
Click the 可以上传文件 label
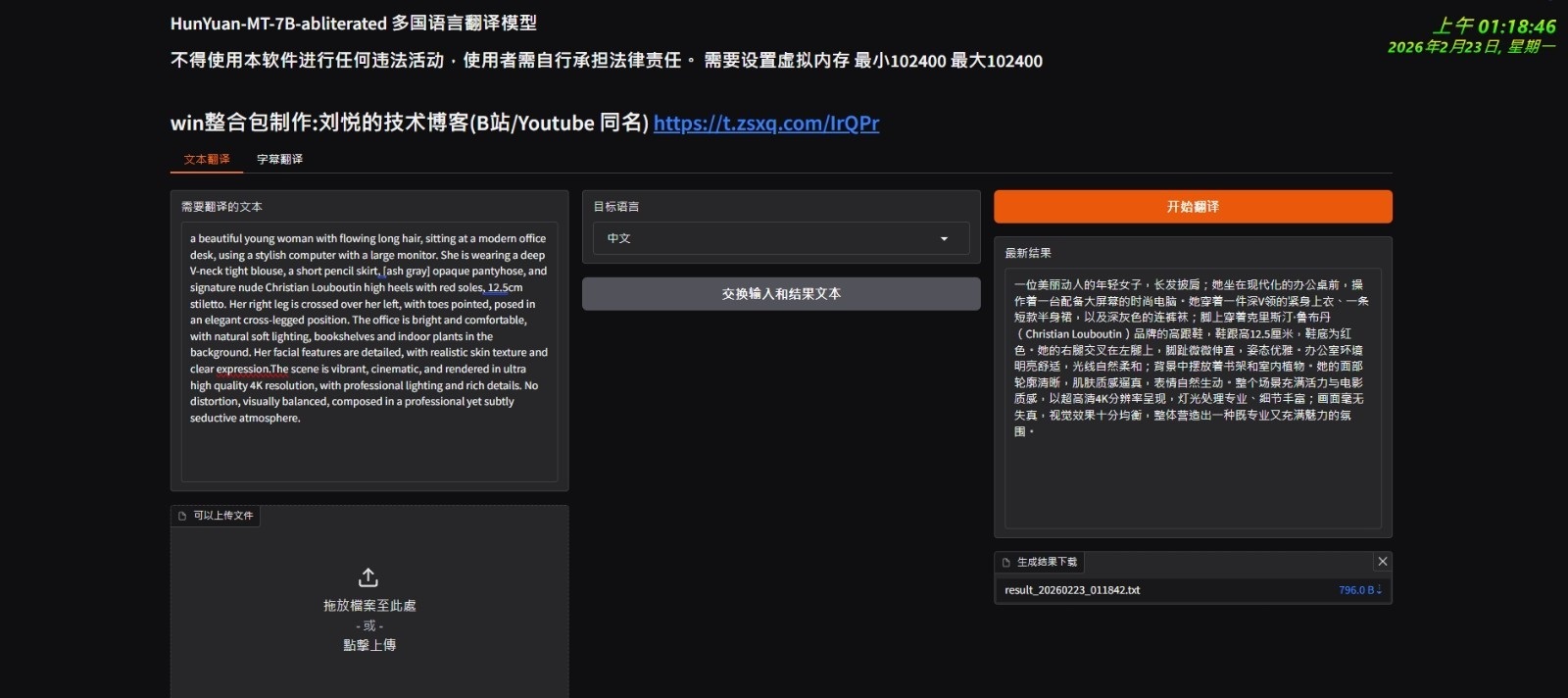click(x=223, y=516)
